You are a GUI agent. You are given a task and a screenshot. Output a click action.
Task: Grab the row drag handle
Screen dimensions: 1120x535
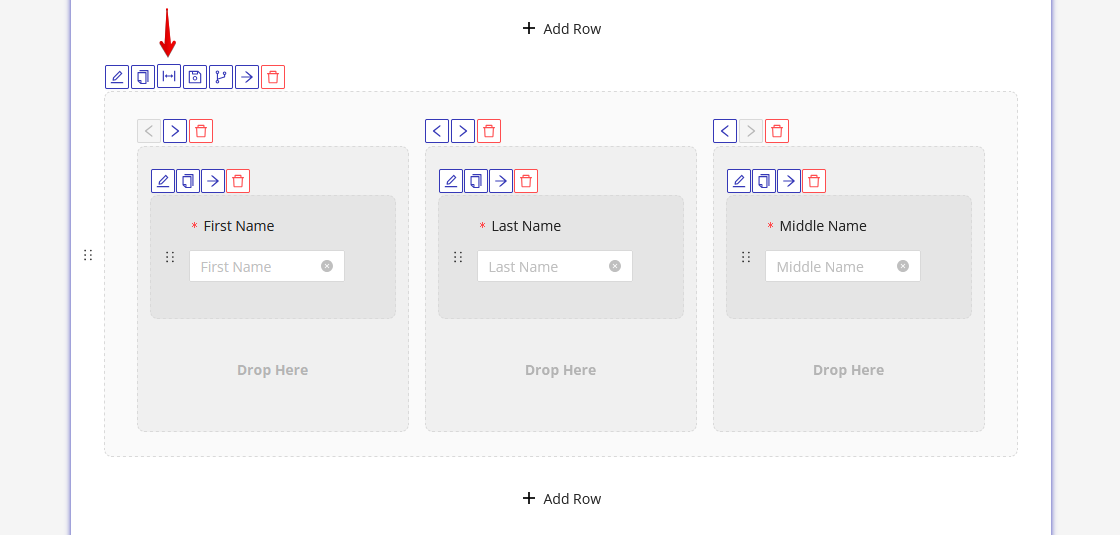(88, 256)
